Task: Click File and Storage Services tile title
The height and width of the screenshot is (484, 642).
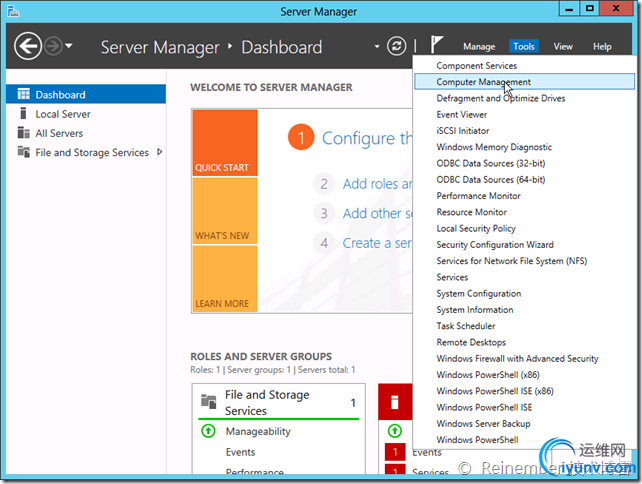Action: click(267, 403)
